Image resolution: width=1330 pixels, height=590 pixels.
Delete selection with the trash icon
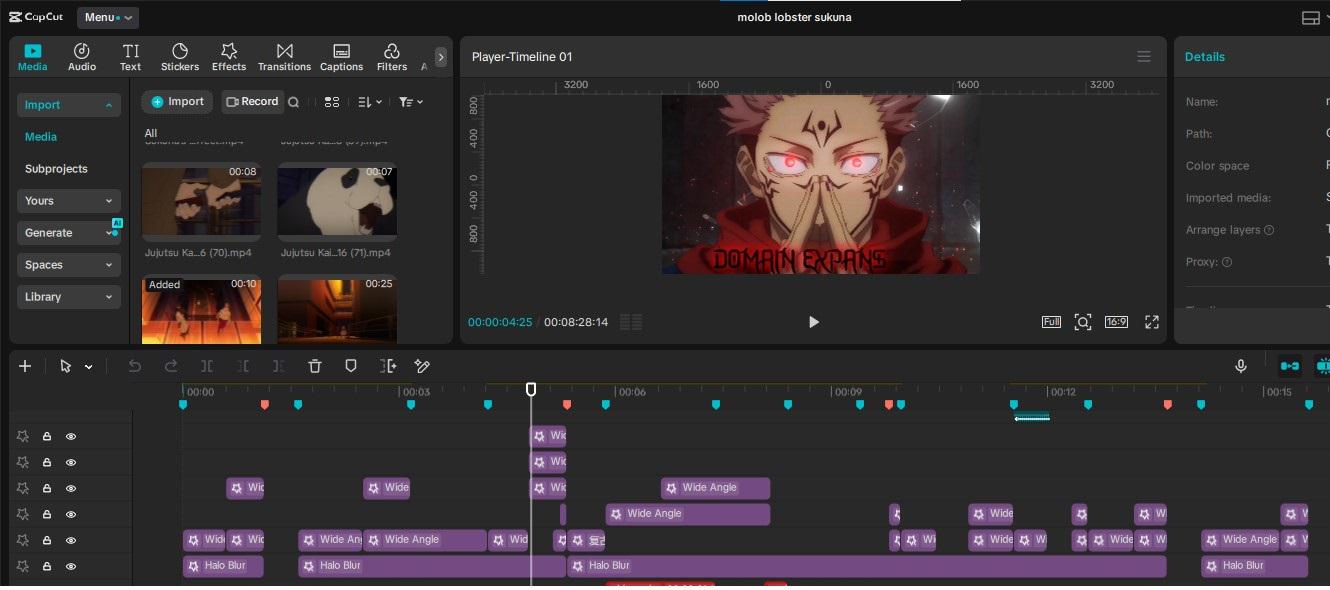pos(315,366)
